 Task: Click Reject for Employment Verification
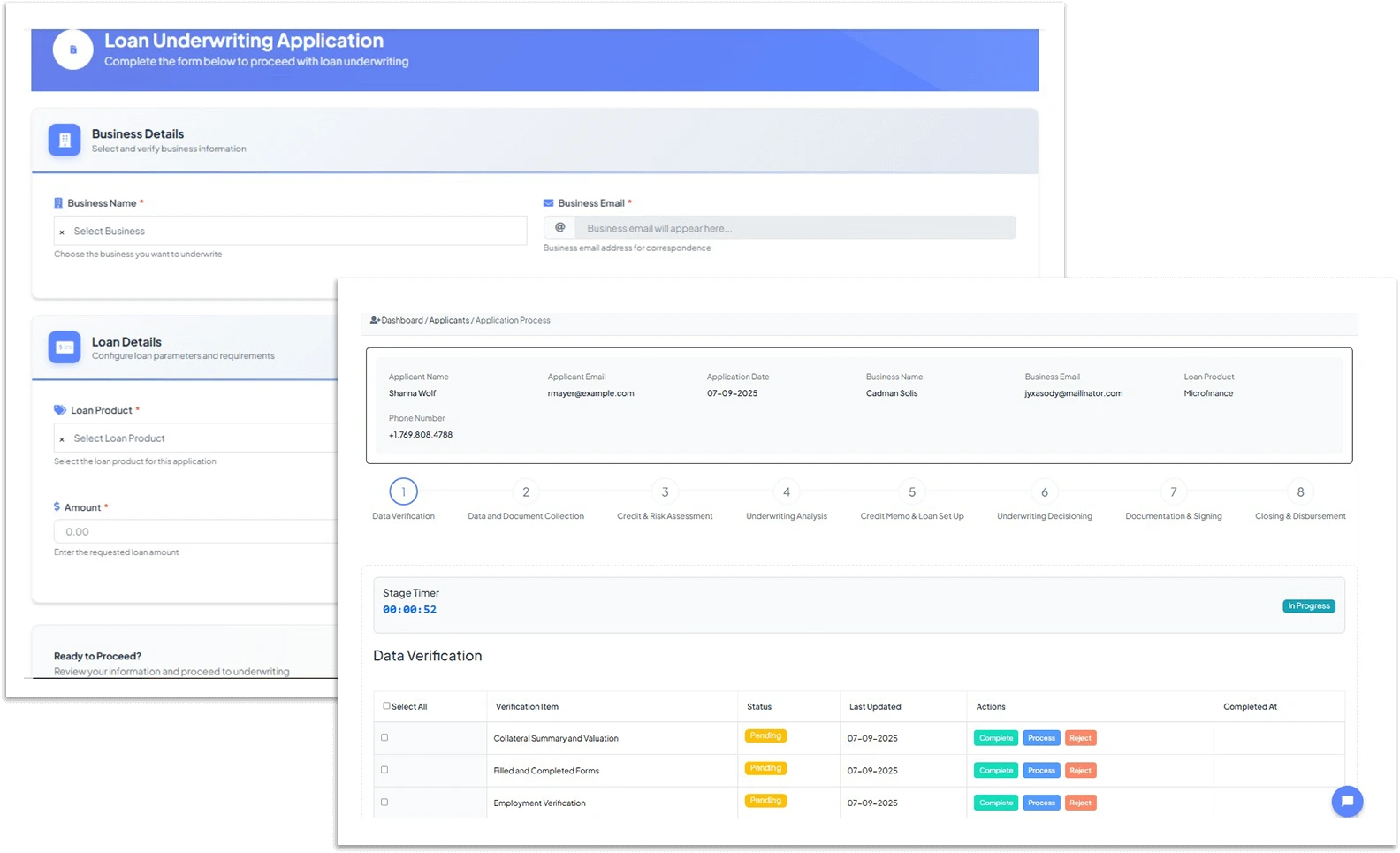[x=1080, y=803]
